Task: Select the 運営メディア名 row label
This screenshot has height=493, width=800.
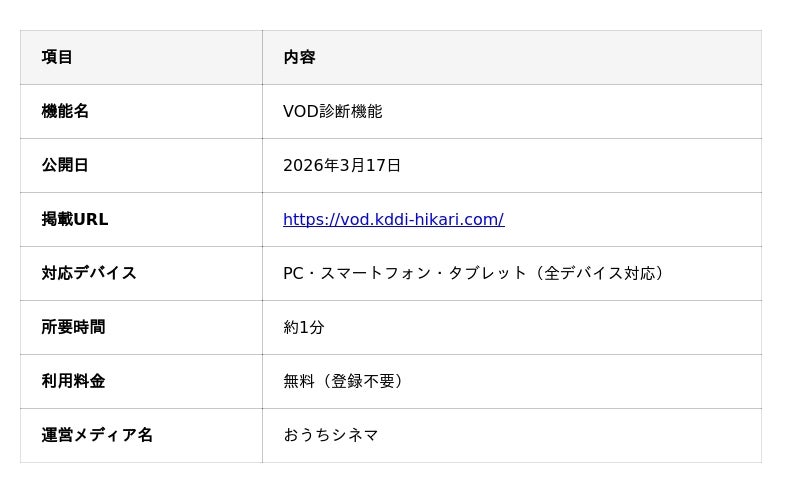Action: point(97,435)
